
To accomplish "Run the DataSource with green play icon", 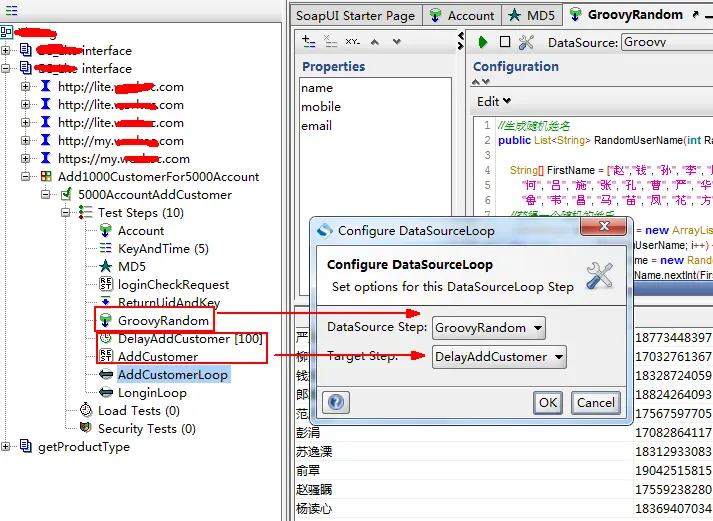I will 482,42.
